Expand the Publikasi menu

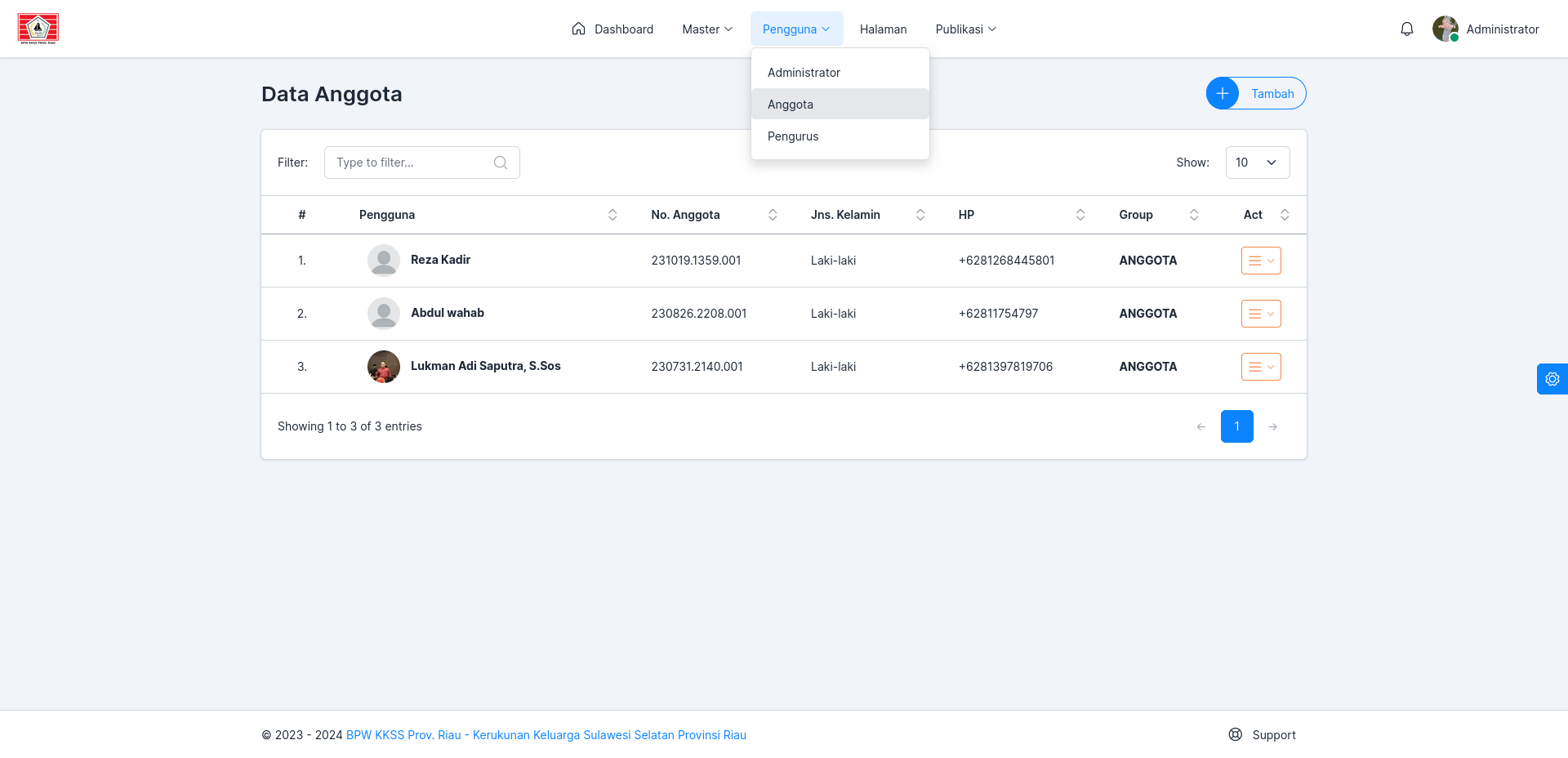click(x=965, y=29)
